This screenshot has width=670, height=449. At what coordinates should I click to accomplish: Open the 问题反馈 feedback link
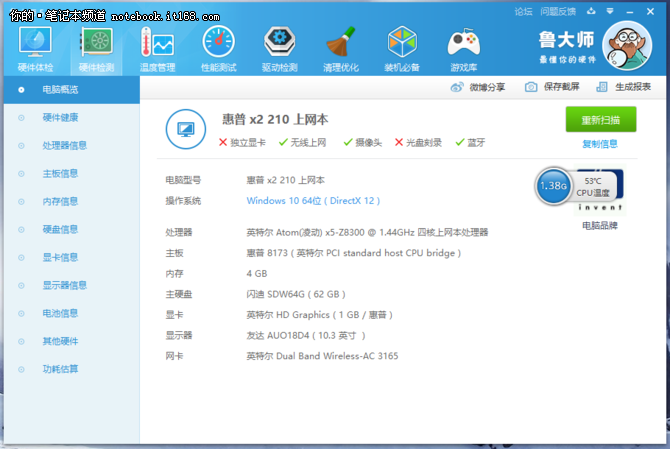pos(558,12)
